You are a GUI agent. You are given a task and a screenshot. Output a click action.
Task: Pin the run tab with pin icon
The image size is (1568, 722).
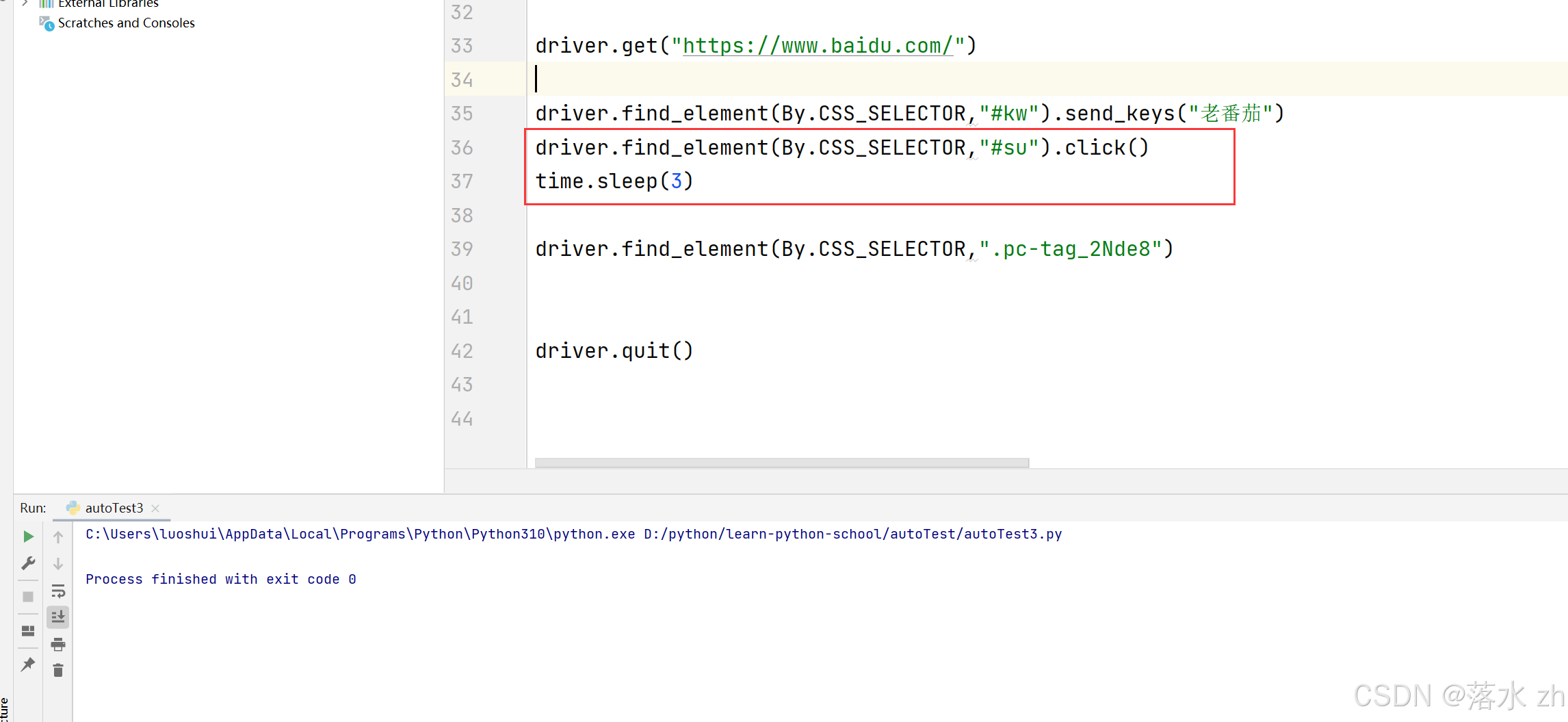28,664
